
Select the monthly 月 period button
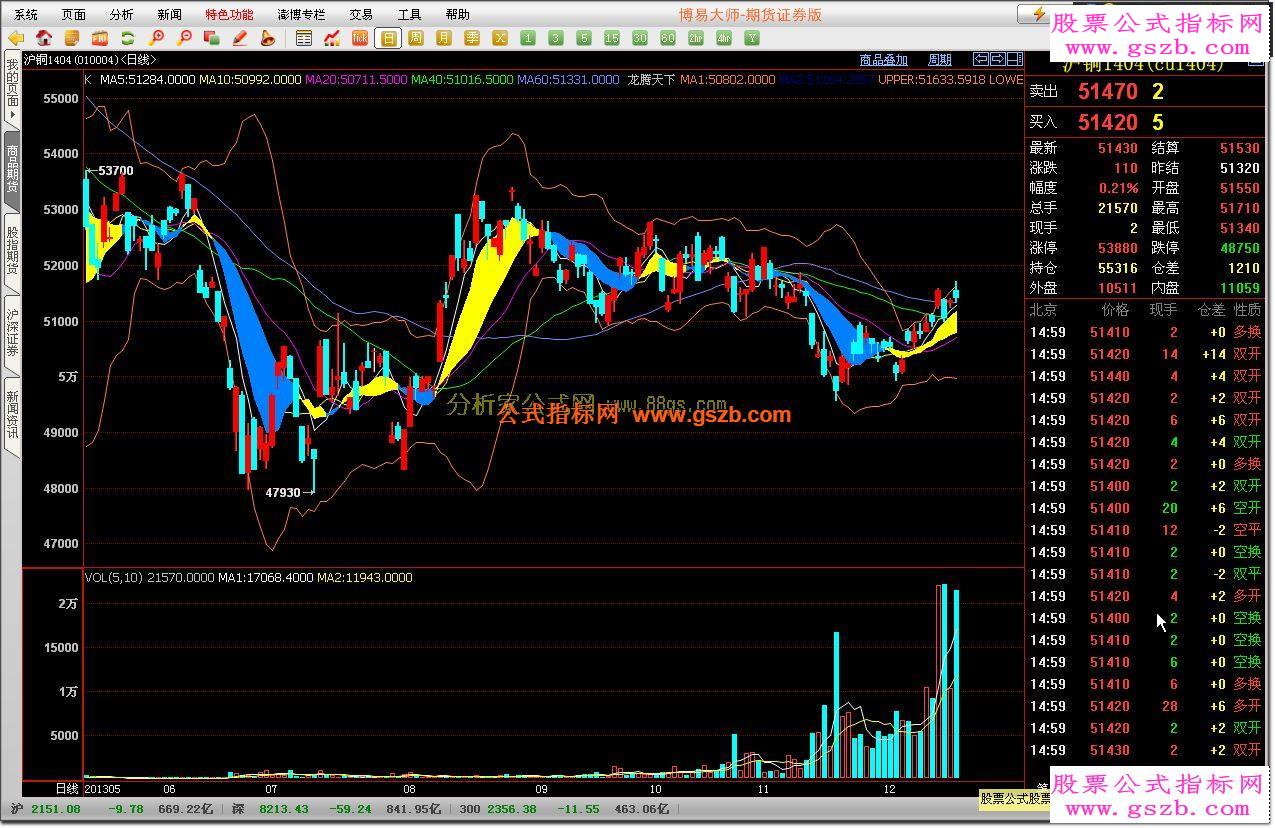444,38
